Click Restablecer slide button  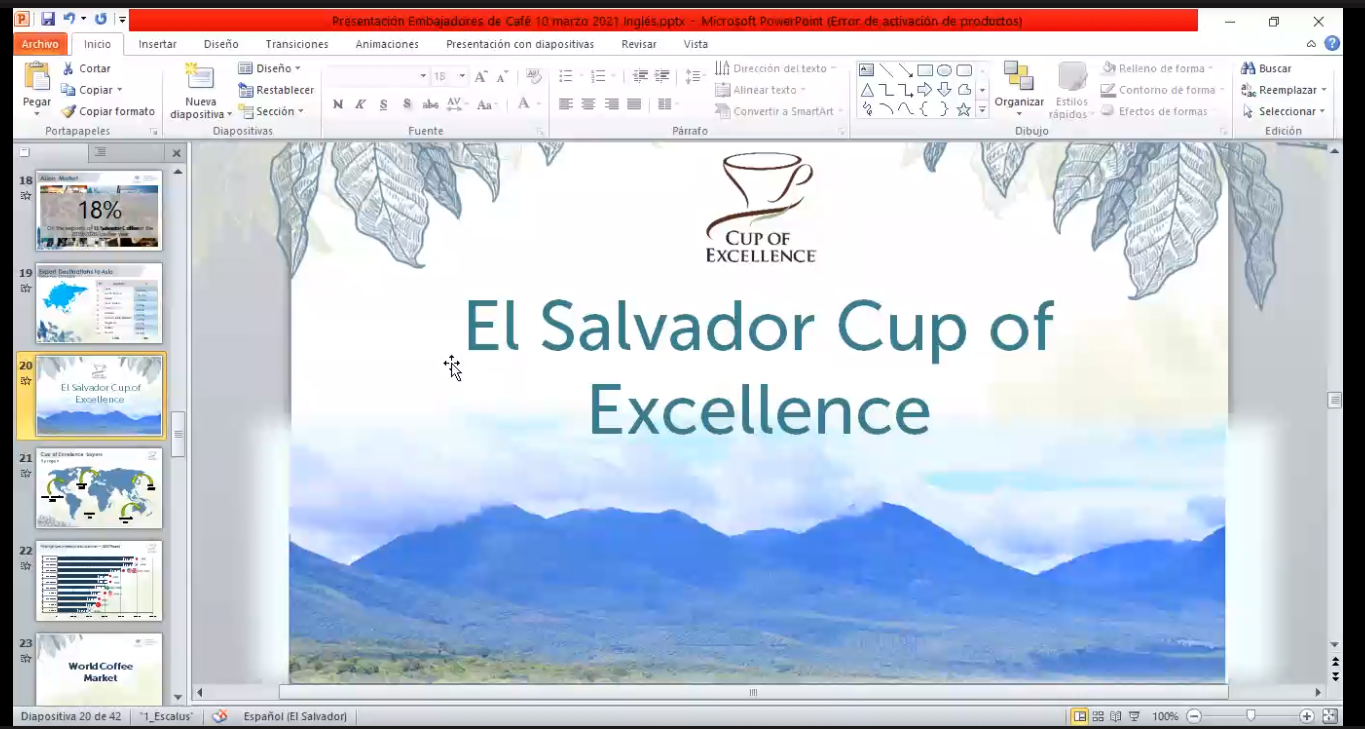(x=277, y=90)
